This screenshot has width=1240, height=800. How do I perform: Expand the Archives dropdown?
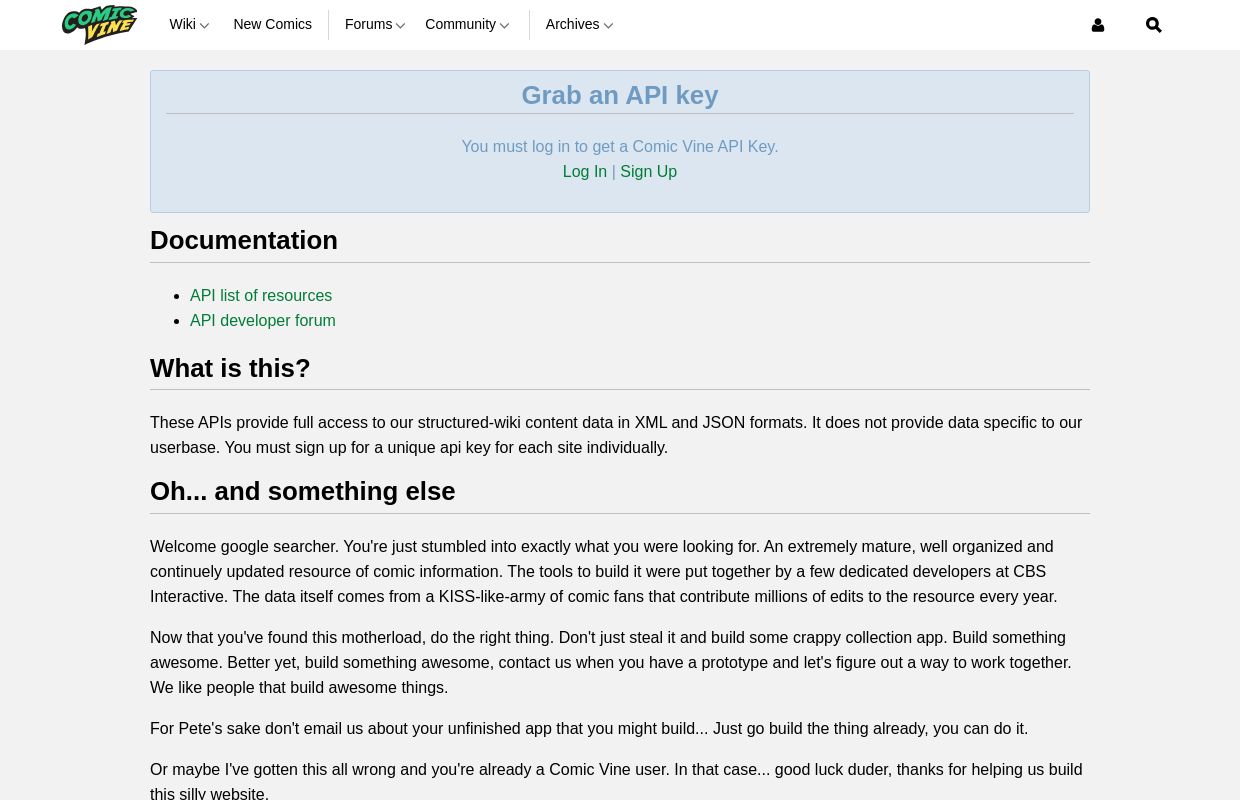(x=579, y=24)
